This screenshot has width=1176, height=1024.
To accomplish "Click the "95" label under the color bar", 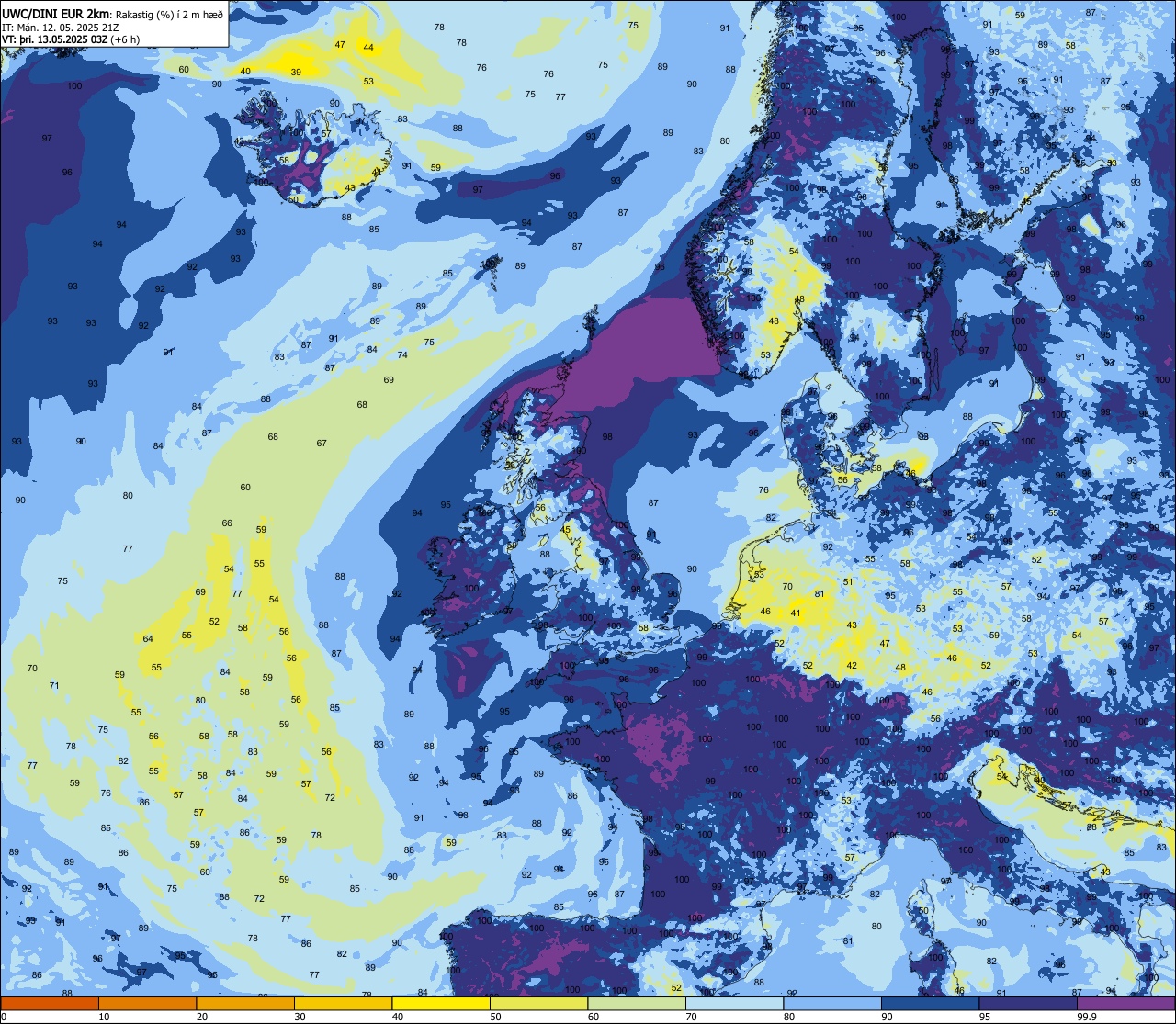I will (x=985, y=1017).
